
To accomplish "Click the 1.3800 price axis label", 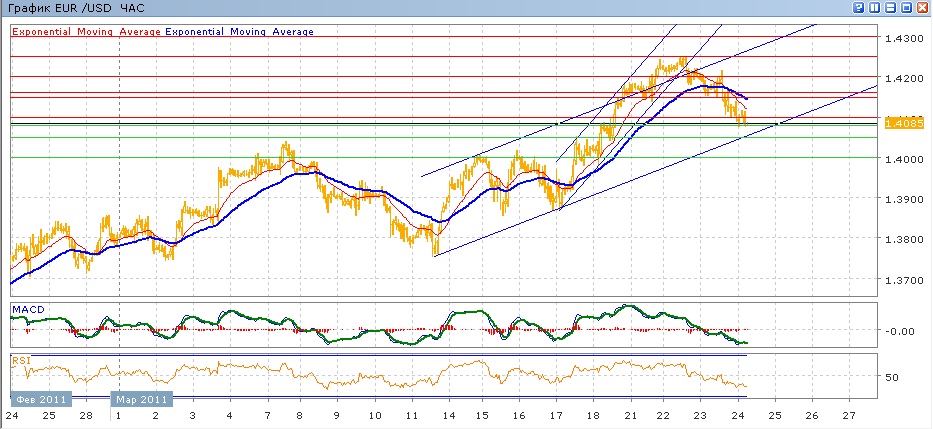I will click(x=903, y=240).
